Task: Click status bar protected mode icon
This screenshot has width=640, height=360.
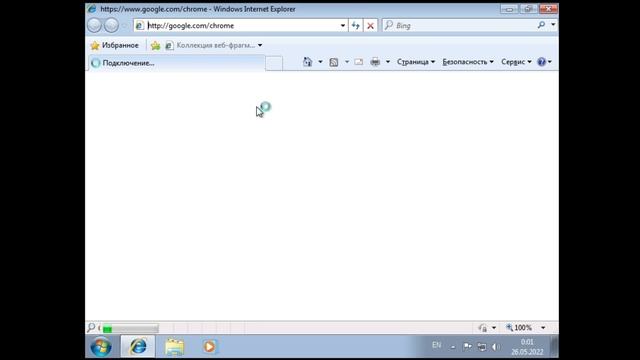Action: pos(483,328)
